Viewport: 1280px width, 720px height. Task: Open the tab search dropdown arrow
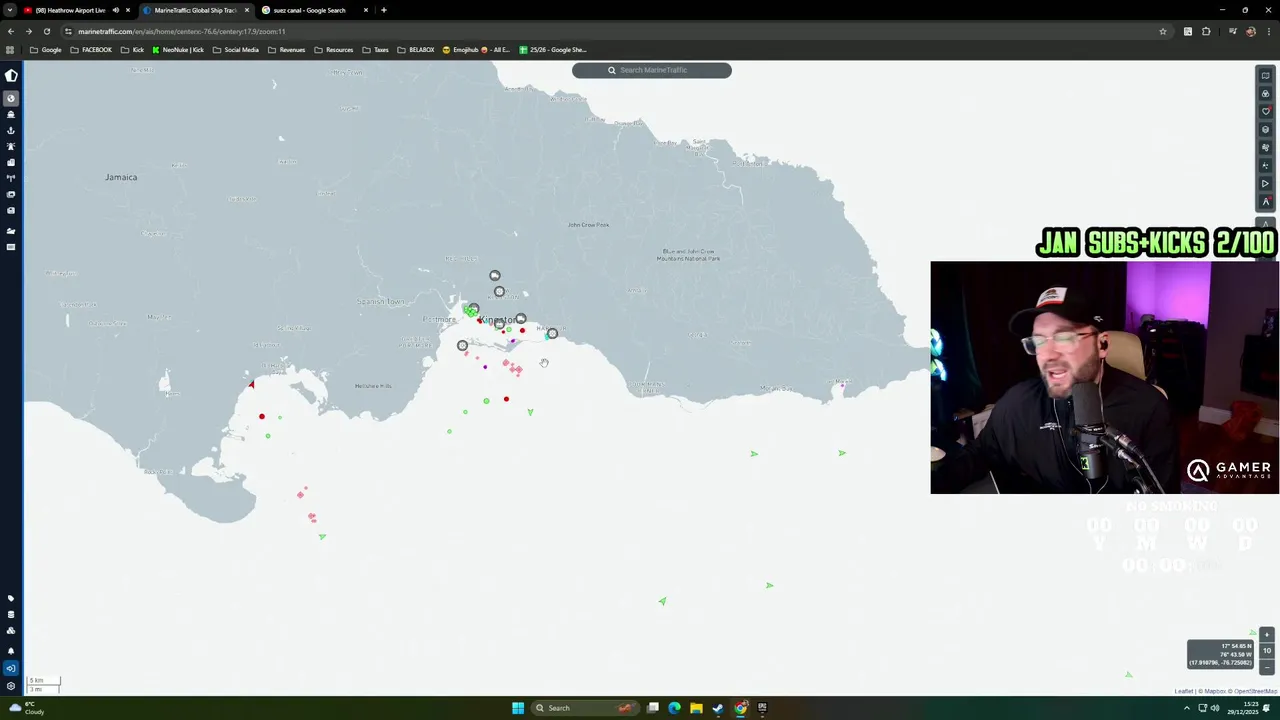coord(10,10)
